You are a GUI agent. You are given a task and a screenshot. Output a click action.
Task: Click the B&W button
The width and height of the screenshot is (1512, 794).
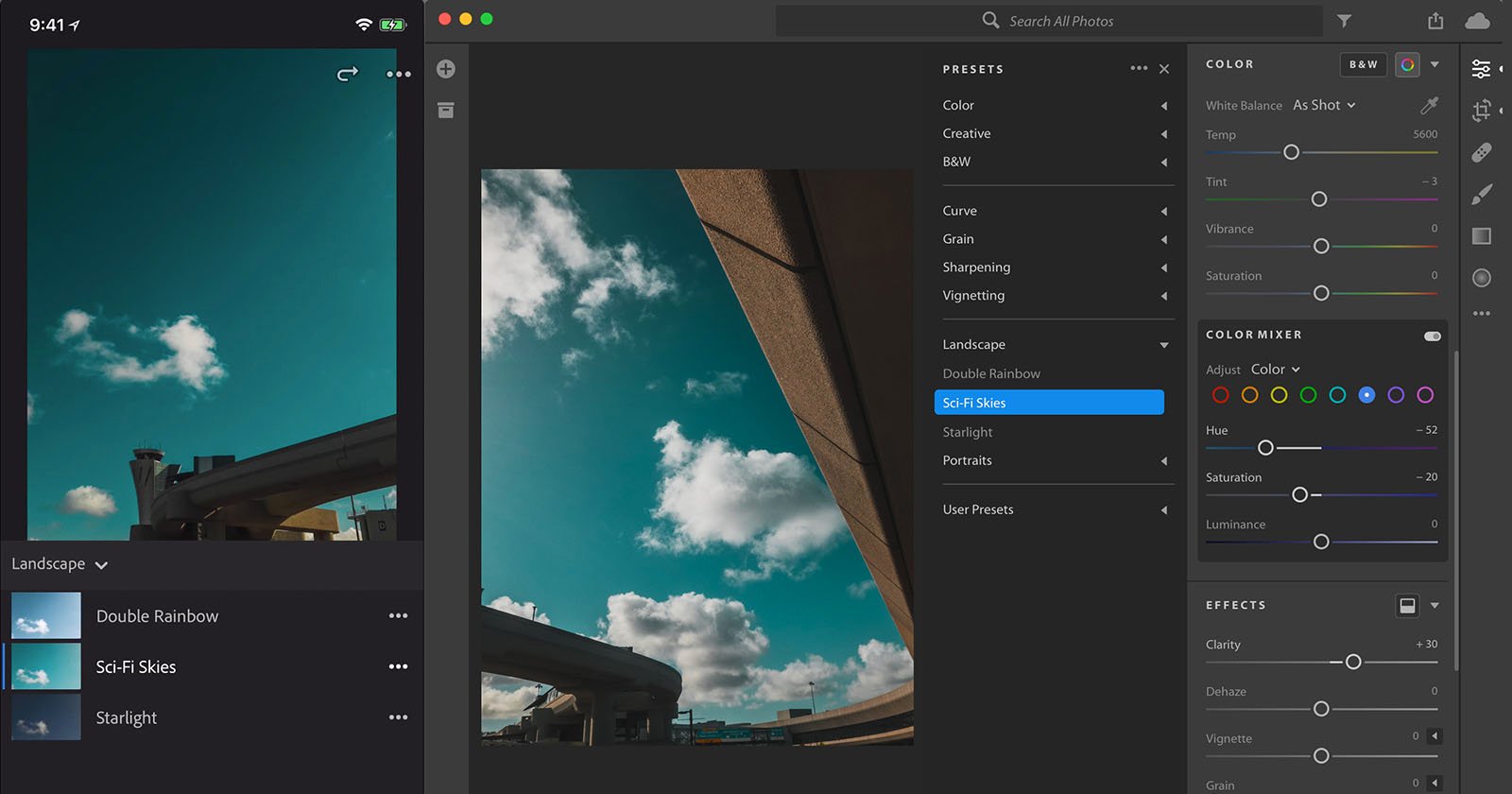(x=1363, y=64)
